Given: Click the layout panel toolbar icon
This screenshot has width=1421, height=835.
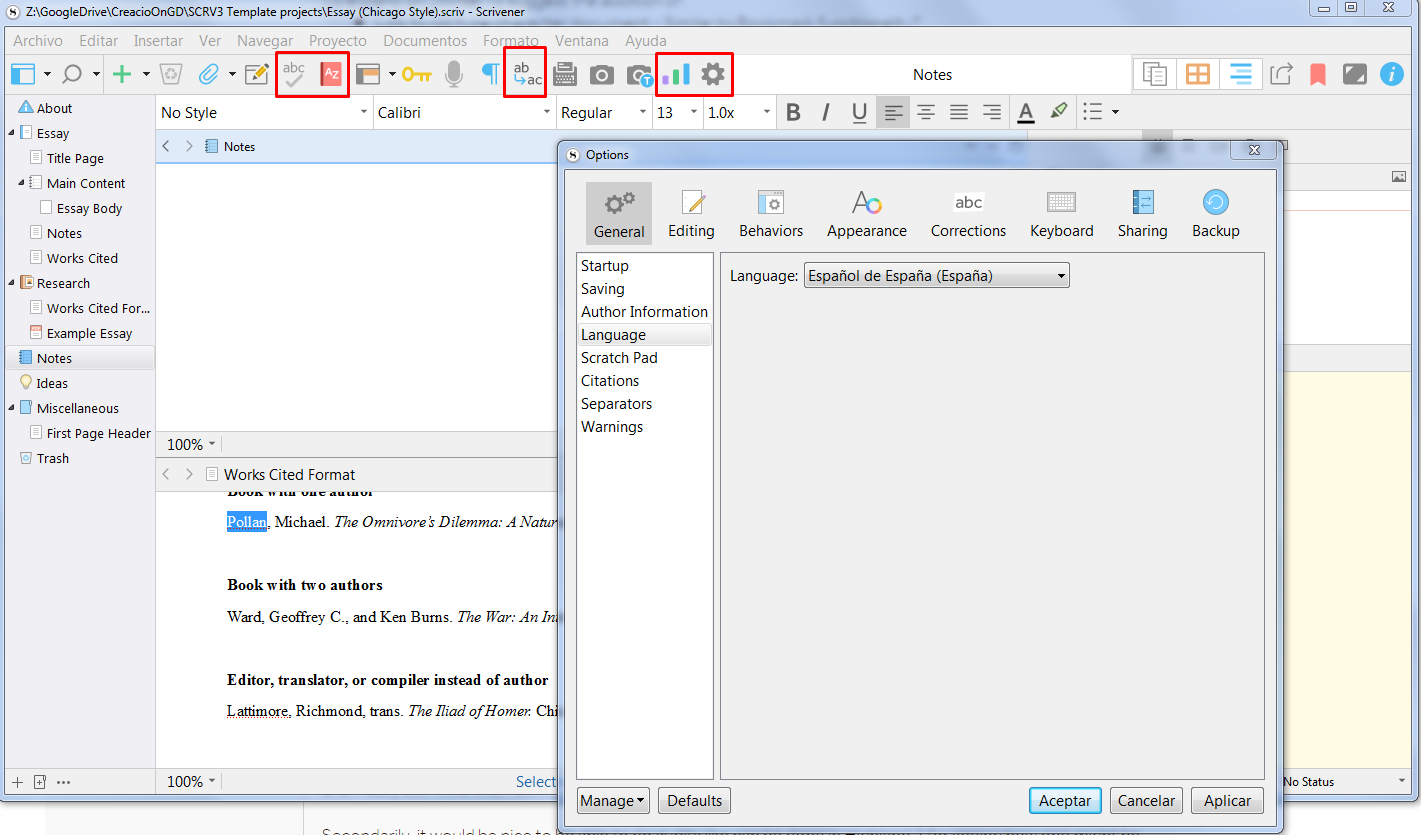Looking at the screenshot, I should (x=367, y=74).
